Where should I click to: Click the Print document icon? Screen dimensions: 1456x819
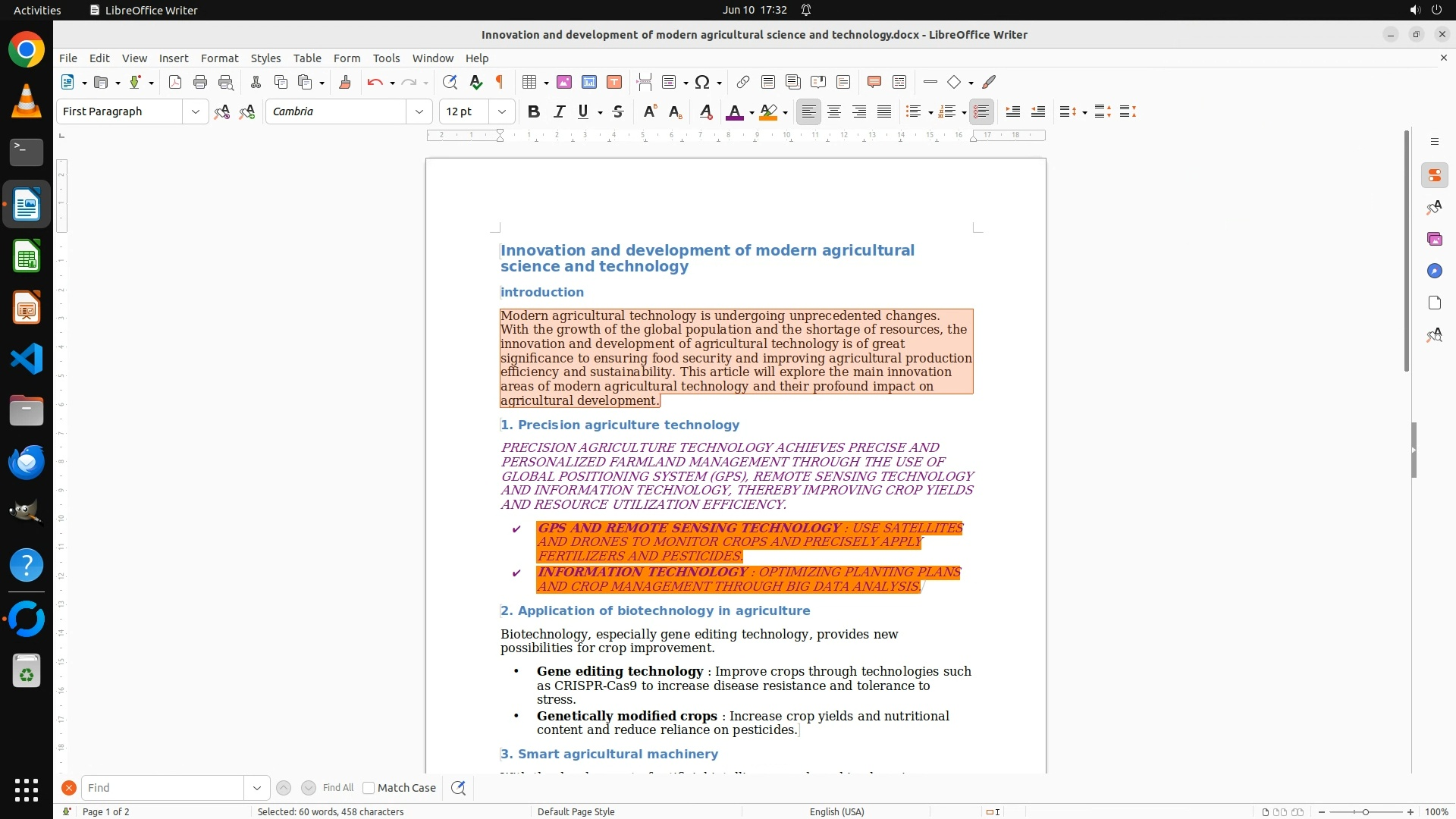click(x=200, y=82)
